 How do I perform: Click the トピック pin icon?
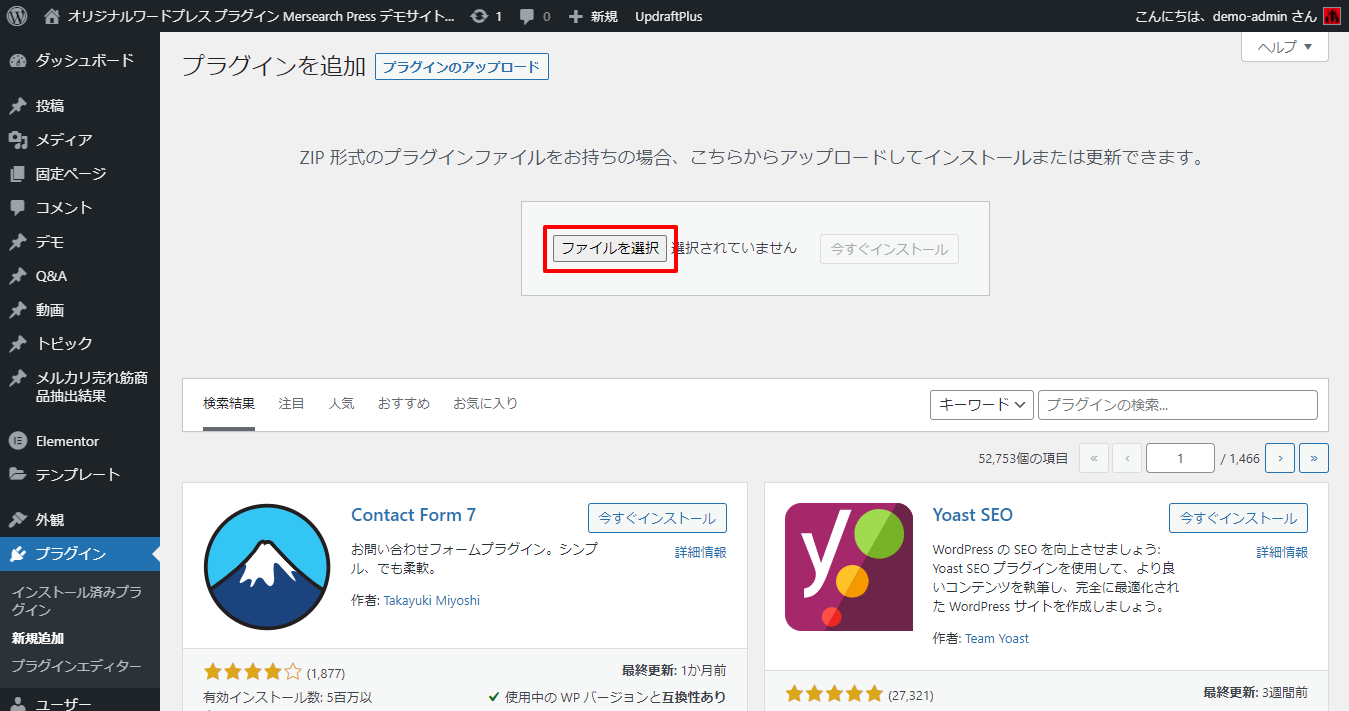17,344
